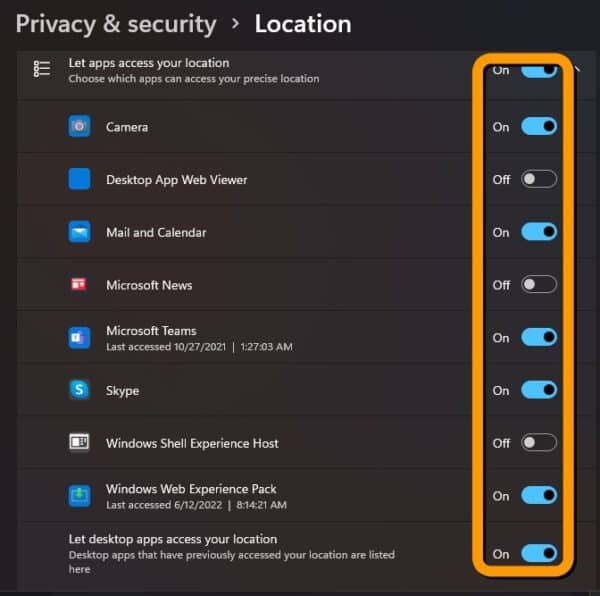Click the Windows Shell Experience Host icon
The width and height of the screenshot is (600, 596).
coord(79,443)
